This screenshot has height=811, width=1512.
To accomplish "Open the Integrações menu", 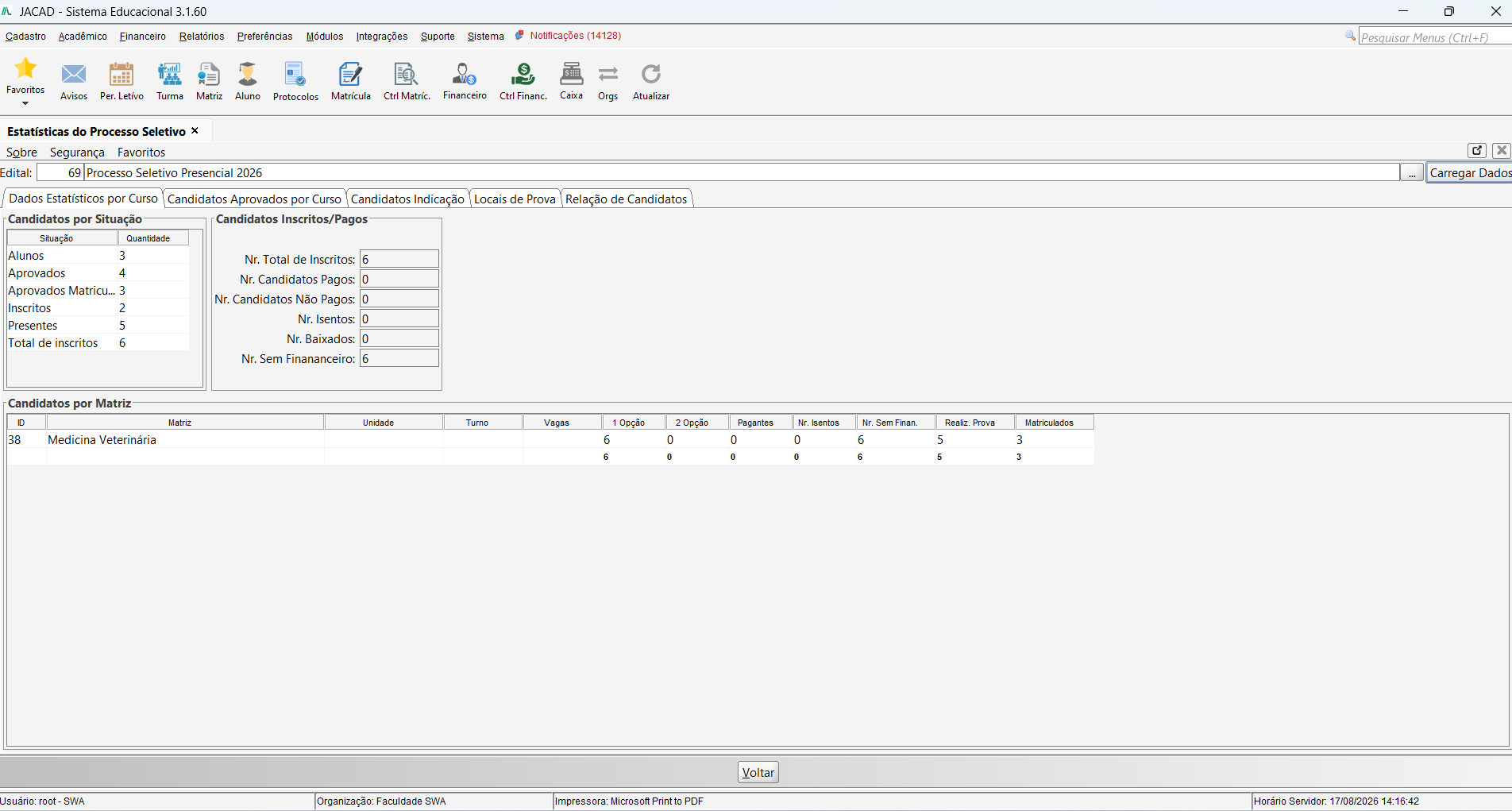I will pos(382,37).
